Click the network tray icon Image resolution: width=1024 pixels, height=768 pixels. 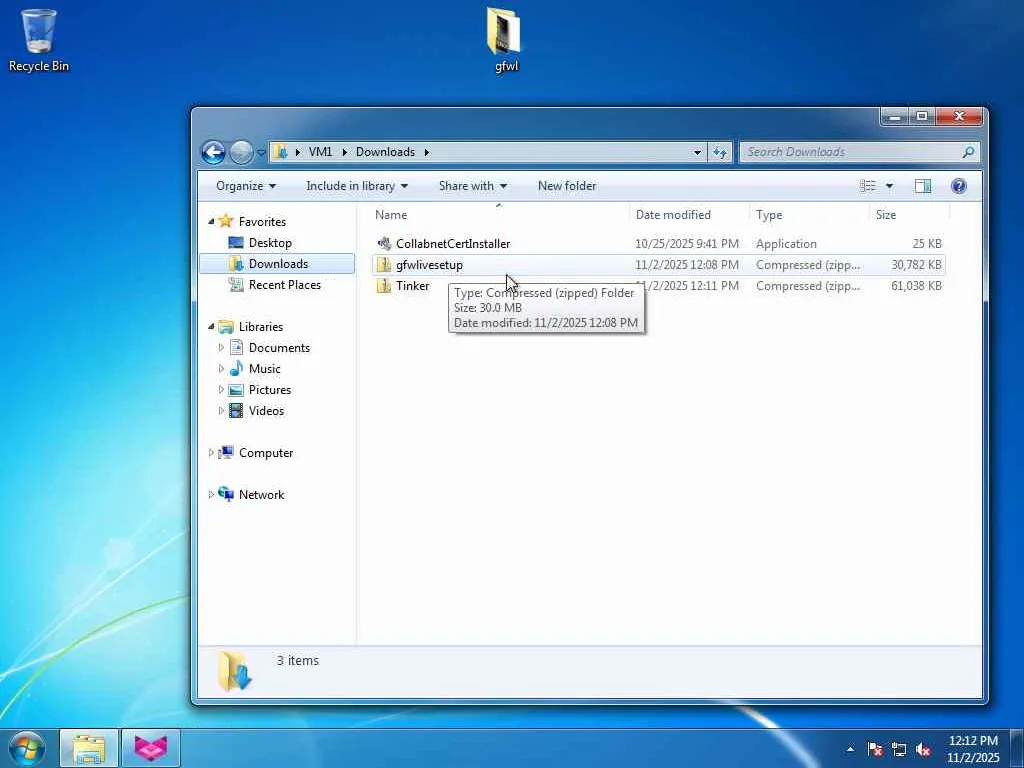tap(899, 749)
